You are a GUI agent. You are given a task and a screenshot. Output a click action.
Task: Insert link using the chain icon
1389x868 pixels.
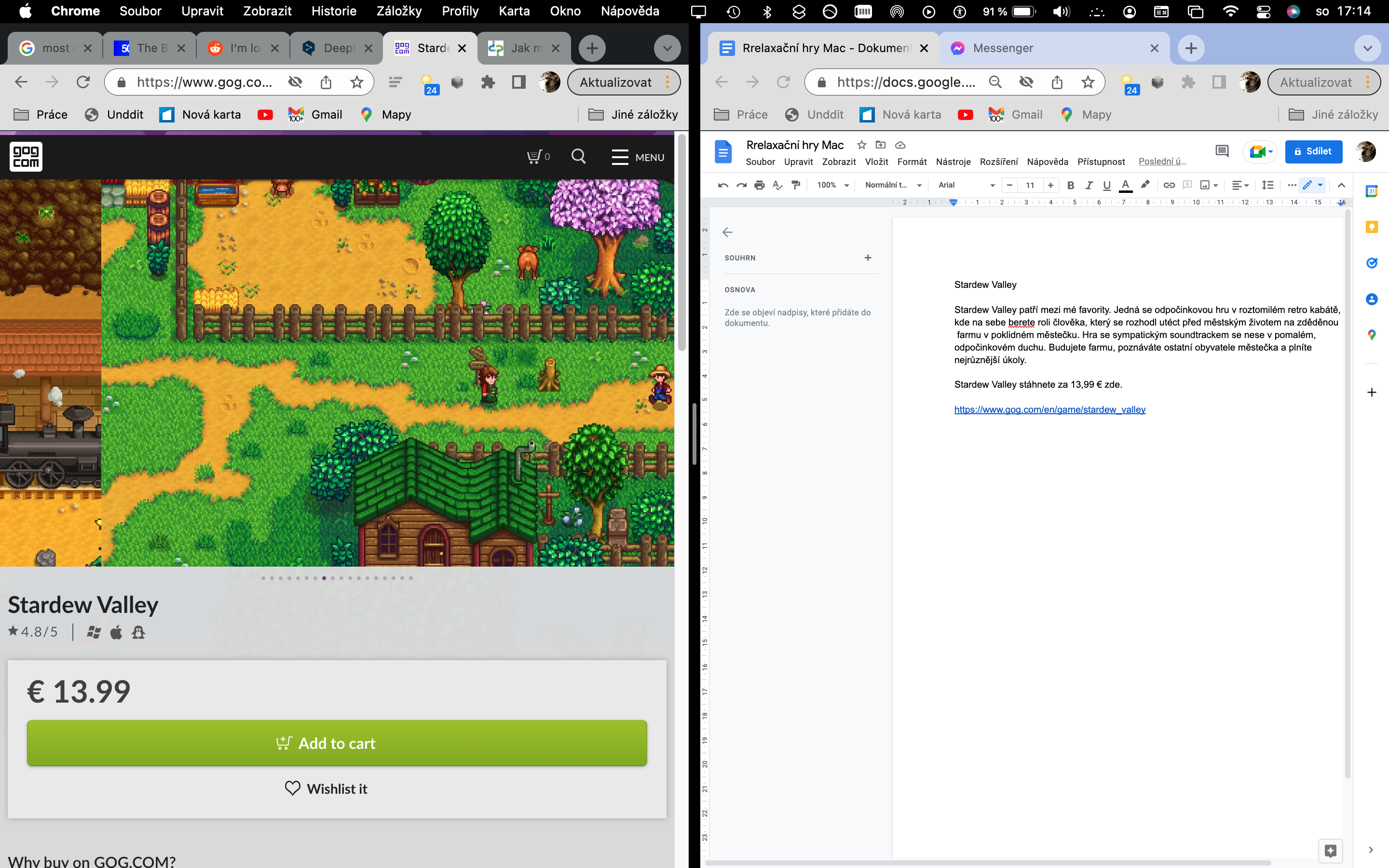(x=1169, y=185)
